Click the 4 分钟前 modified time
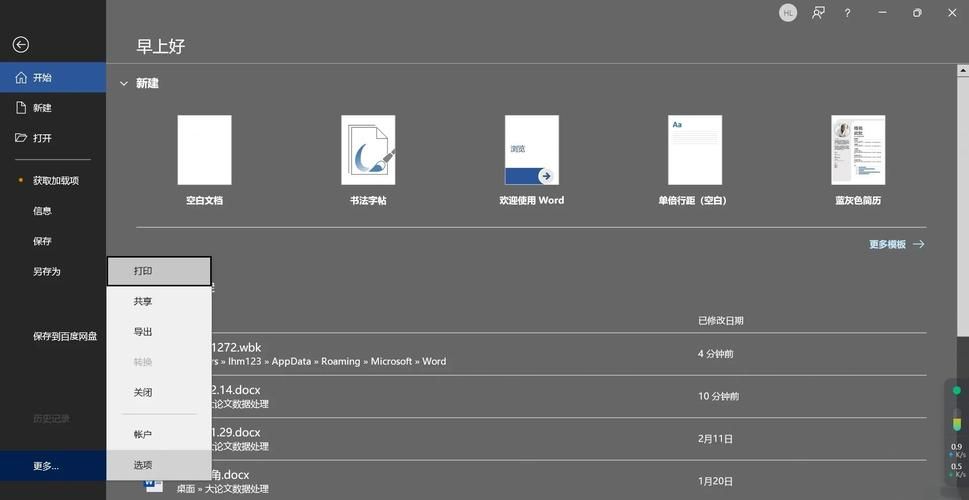Screen dimensions: 969x500 pyautogui.click(x=716, y=354)
